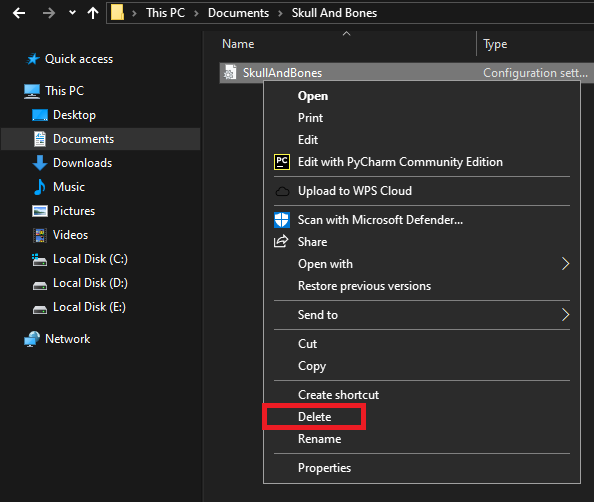Open Pictures in navigation pane
This screenshot has height=502, width=594.
point(74,211)
